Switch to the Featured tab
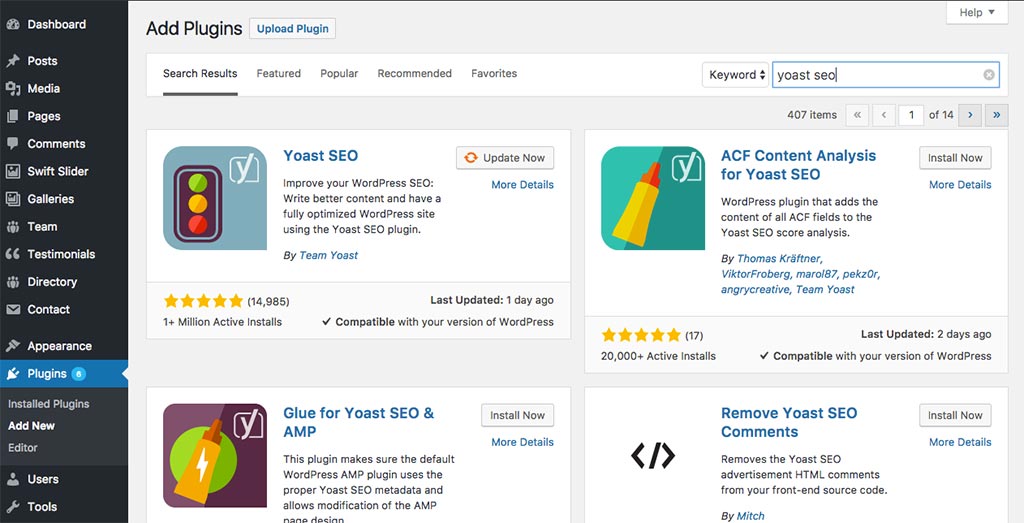Screen dimensions: 1024x523 pos(279,74)
